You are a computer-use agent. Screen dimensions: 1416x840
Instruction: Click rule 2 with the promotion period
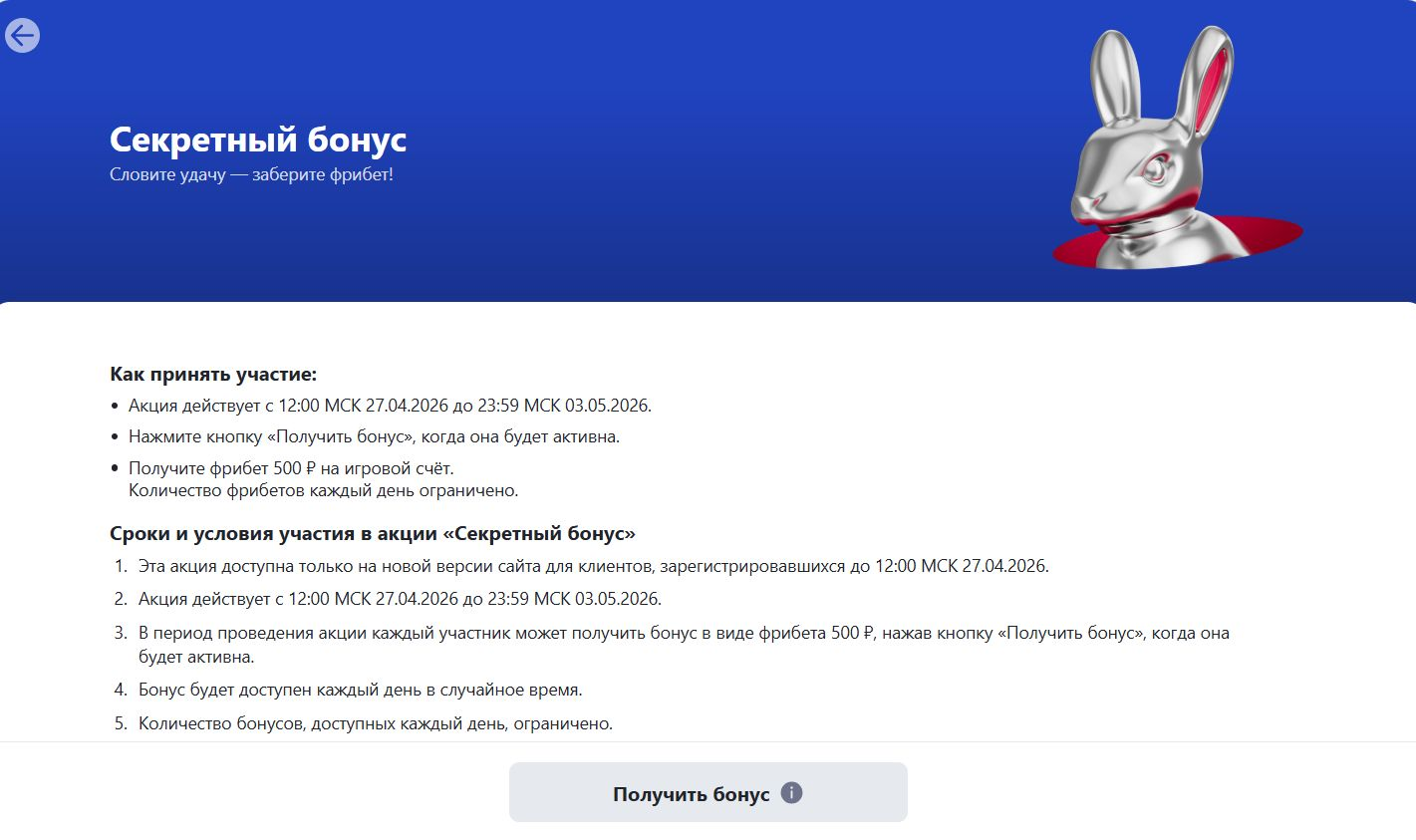coord(400,599)
